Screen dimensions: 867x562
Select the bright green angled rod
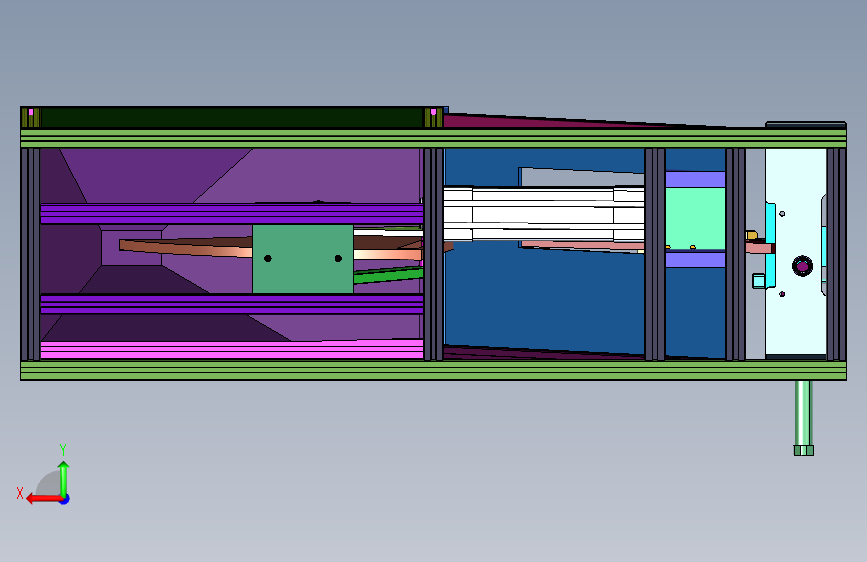(388, 275)
